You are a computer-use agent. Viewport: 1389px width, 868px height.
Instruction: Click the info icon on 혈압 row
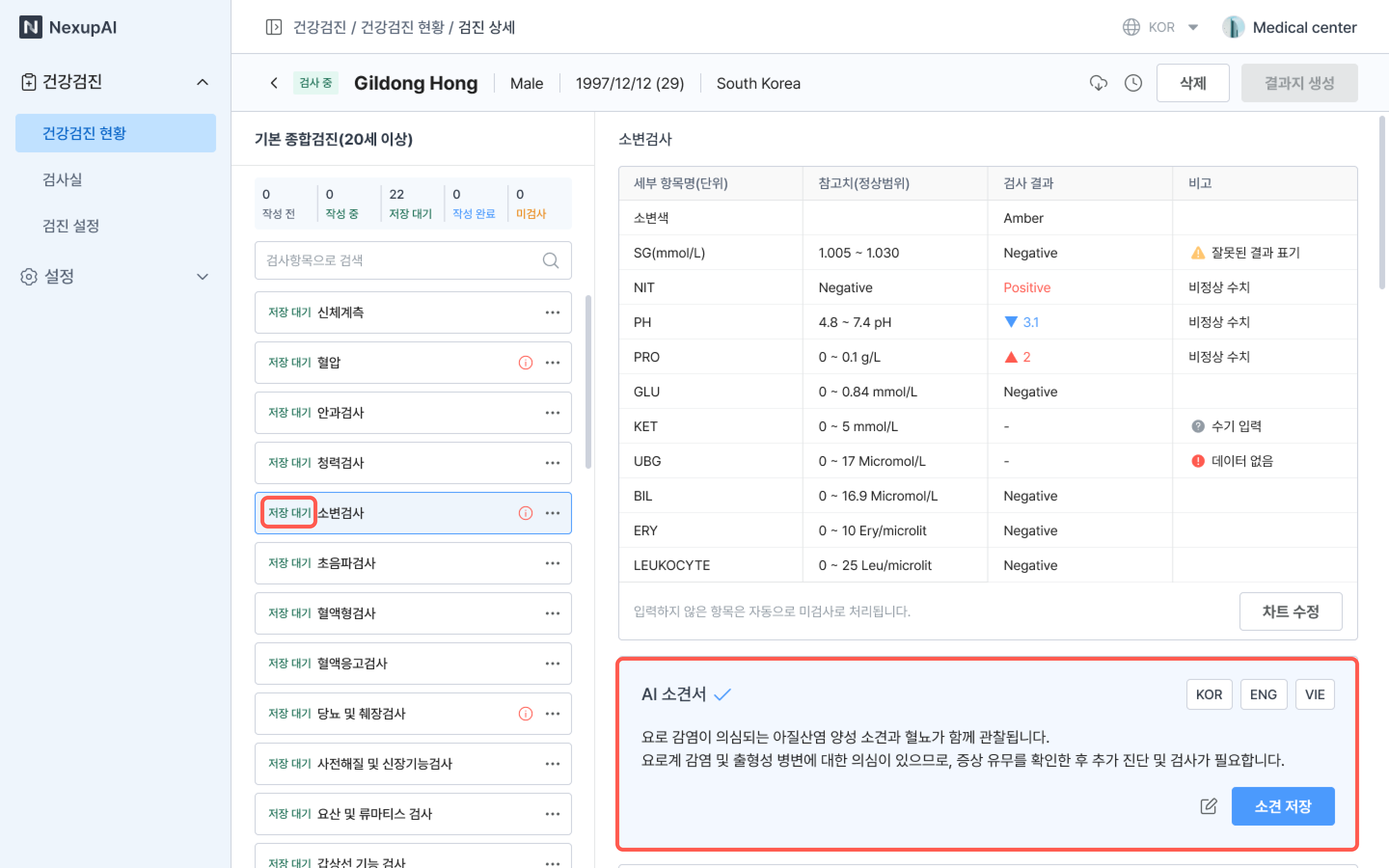pos(525,363)
